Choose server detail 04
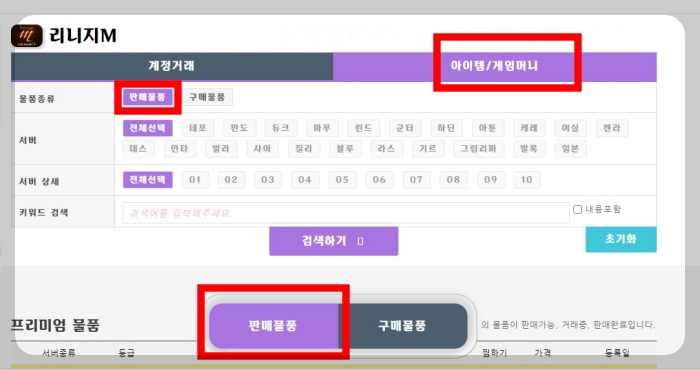Screen dimensions: 700x370 tap(305, 180)
